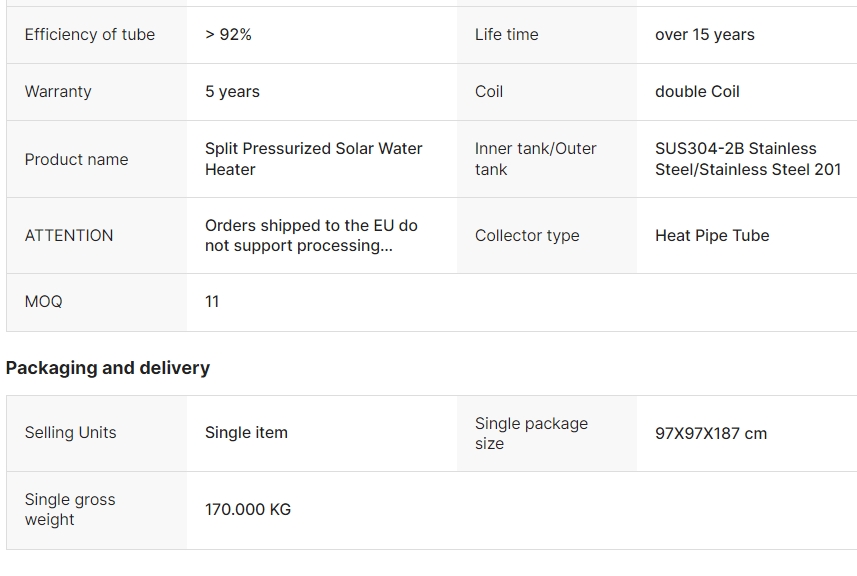
Task: Click the '97X97X187 cm' package size
Action: coord(711,434)
